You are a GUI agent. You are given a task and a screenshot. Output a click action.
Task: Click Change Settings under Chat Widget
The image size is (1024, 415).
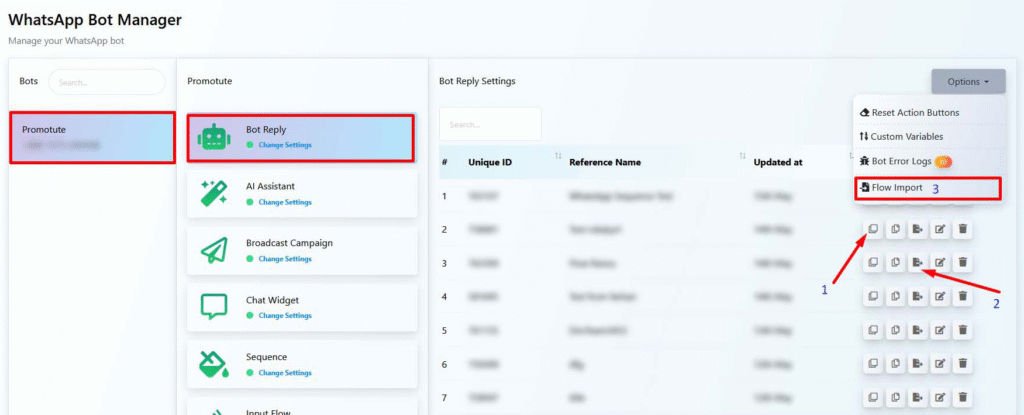(285, 316)
